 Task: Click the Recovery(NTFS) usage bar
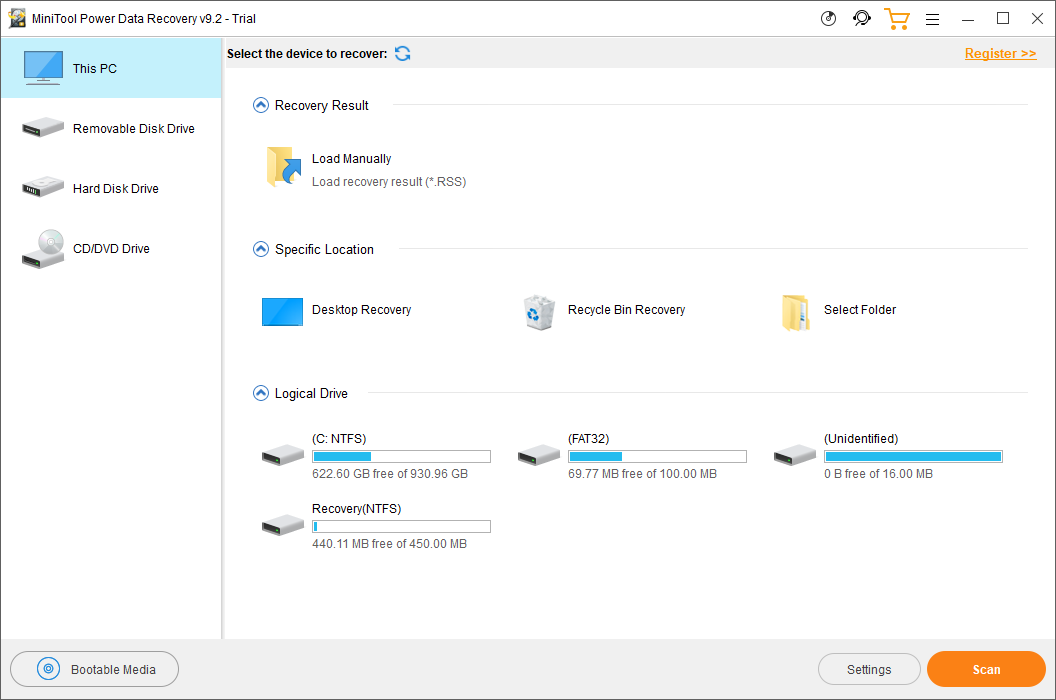[401, 526]
